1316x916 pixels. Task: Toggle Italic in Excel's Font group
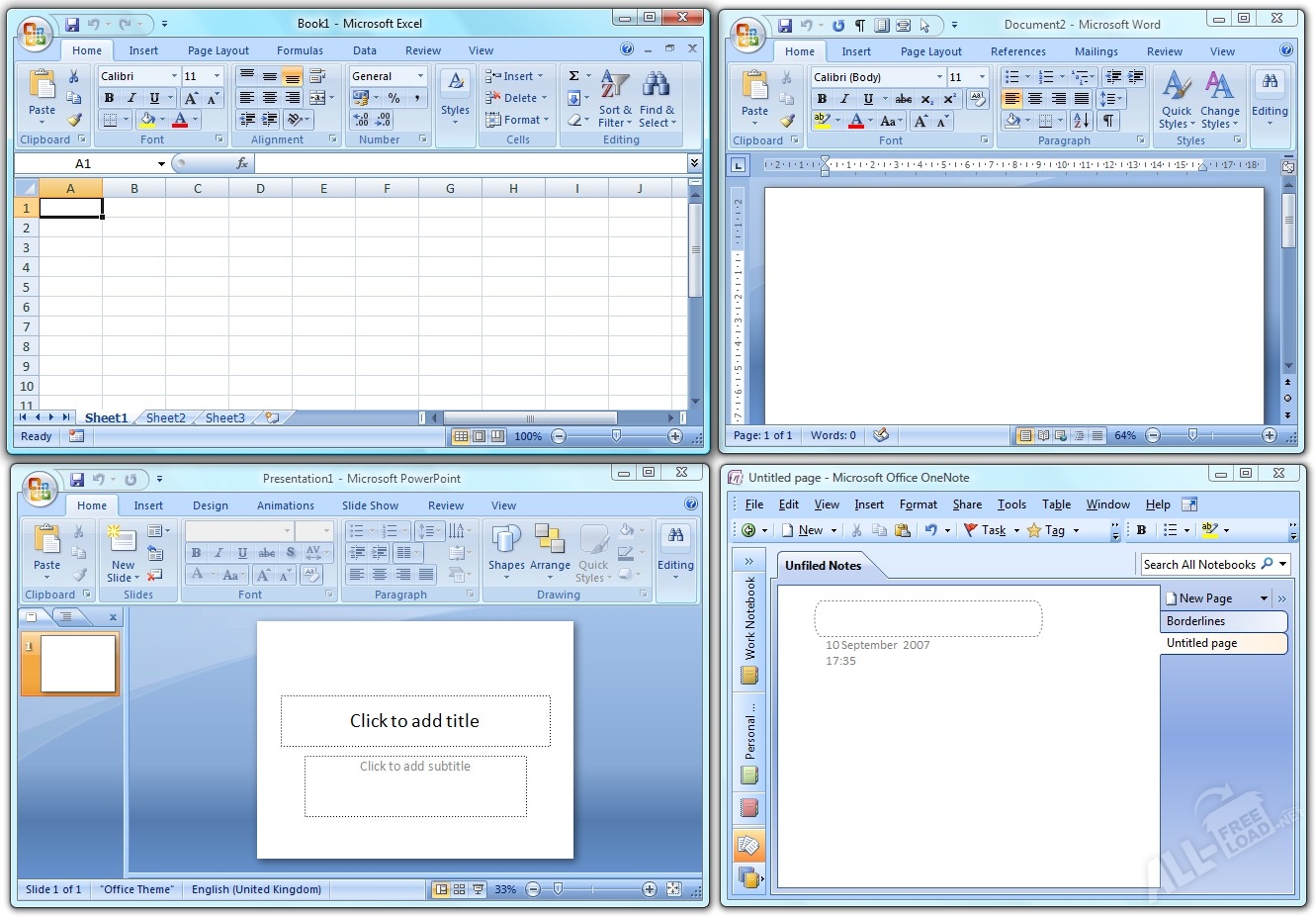(132, 98)
